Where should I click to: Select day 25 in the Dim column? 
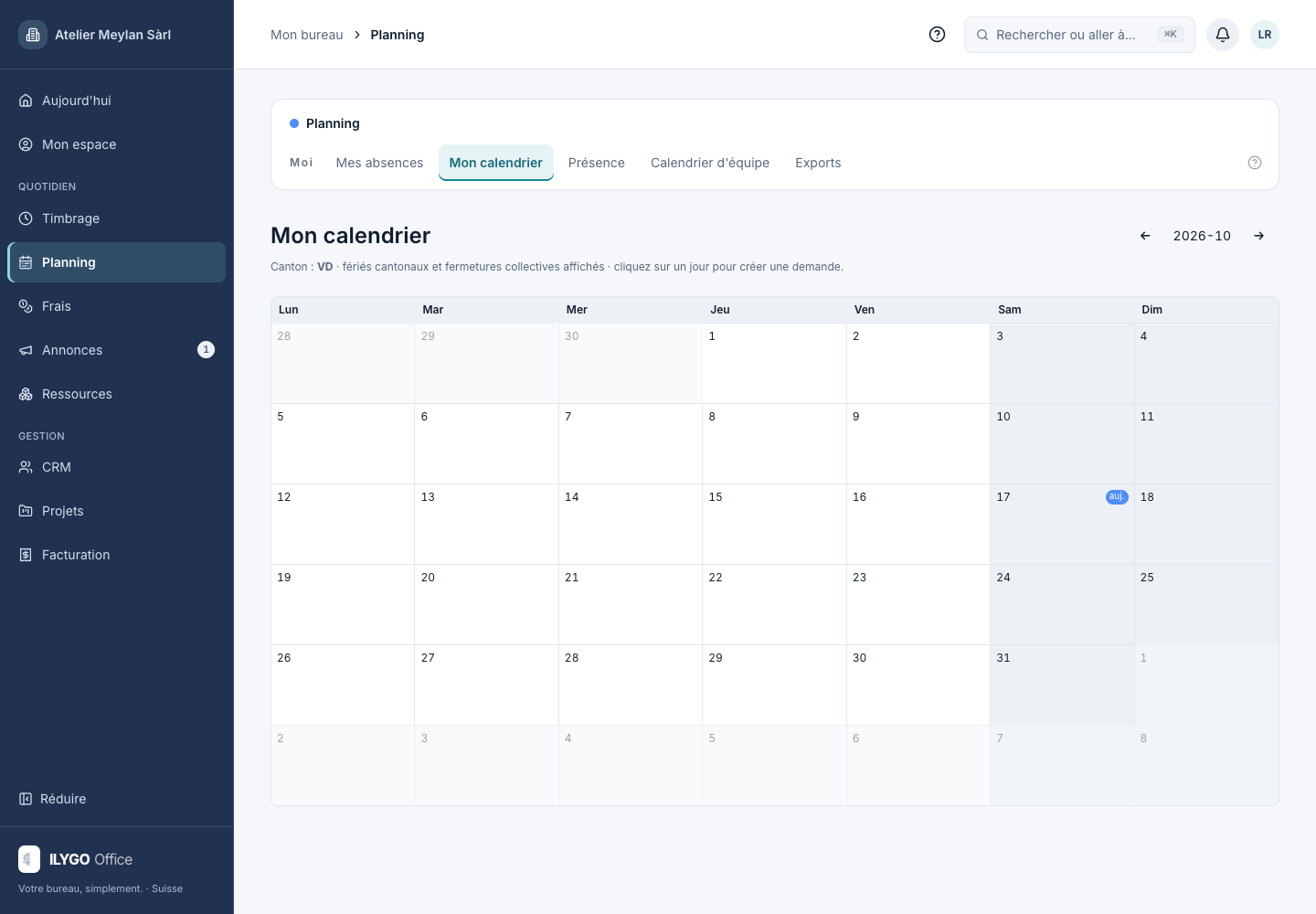click(1206, 604)
